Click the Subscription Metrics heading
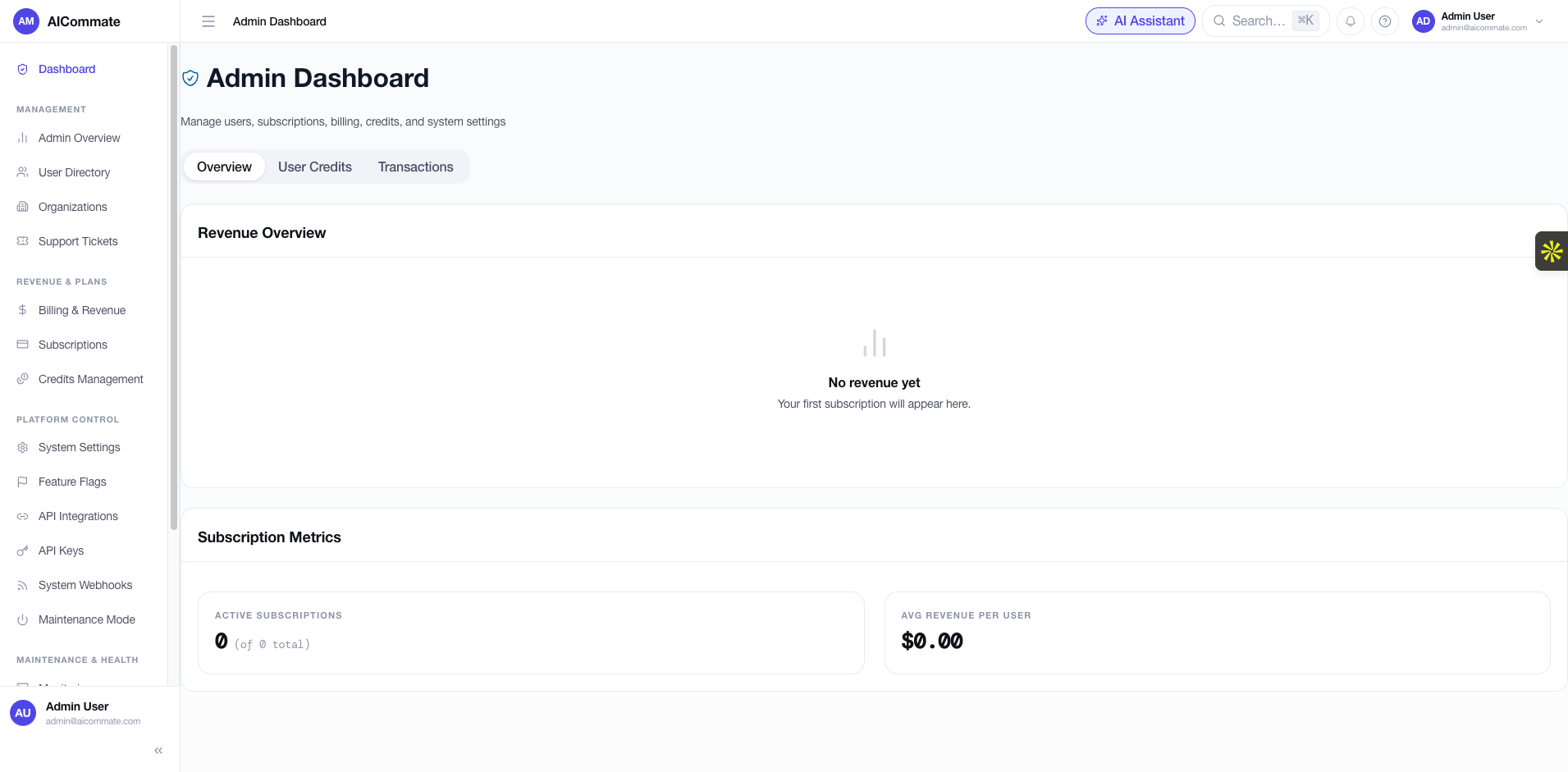 pyautogui.click(x=269, y=537)
